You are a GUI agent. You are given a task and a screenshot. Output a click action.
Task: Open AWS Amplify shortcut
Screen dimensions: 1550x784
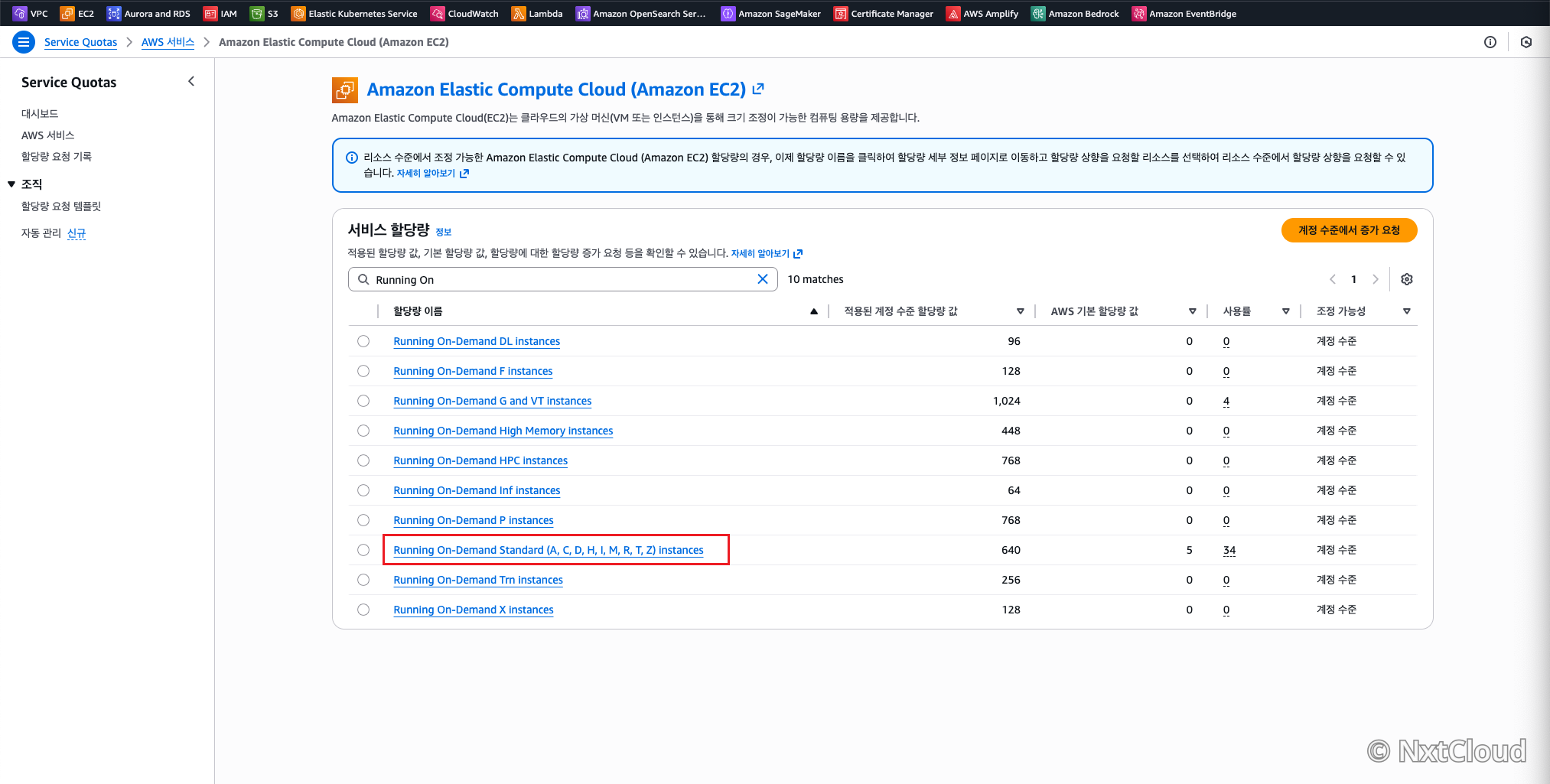(982, 13)
